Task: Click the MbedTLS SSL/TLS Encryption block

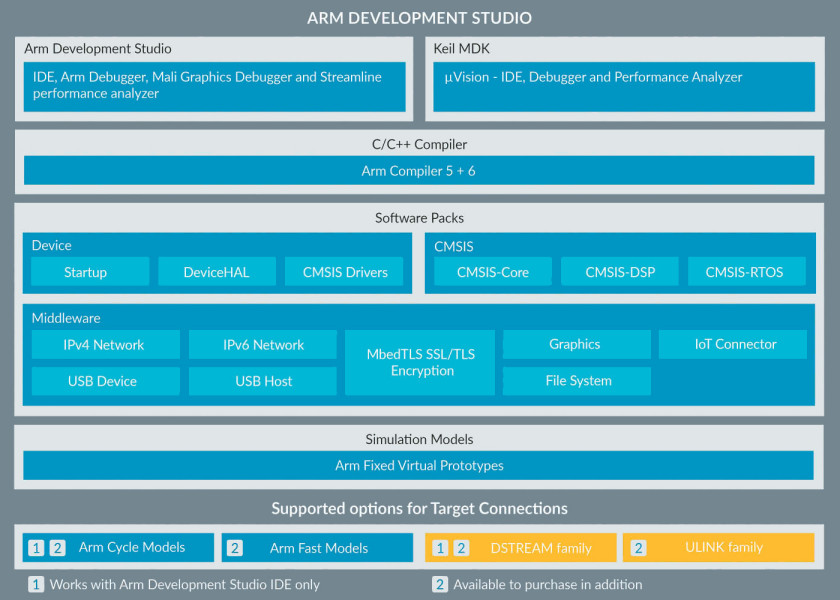Action: (420, 363)
